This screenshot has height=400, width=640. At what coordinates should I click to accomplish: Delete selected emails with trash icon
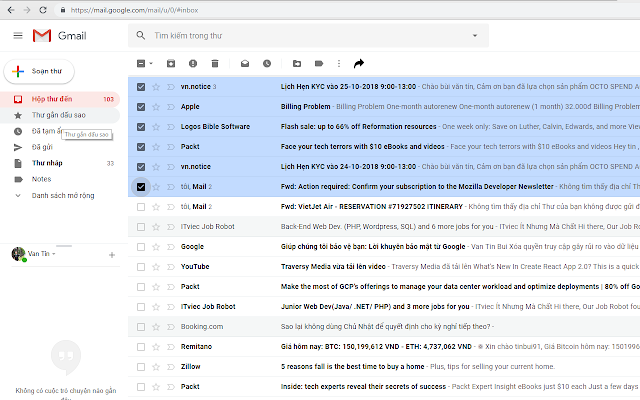(215, 63)
